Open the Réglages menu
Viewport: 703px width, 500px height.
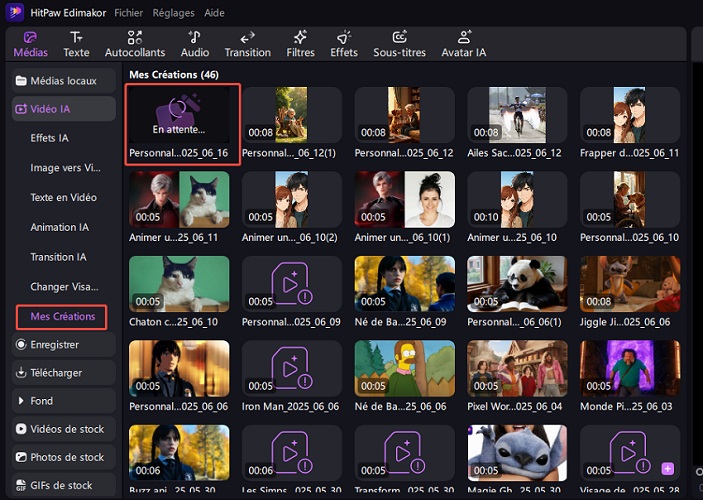[x=174, y=13]
